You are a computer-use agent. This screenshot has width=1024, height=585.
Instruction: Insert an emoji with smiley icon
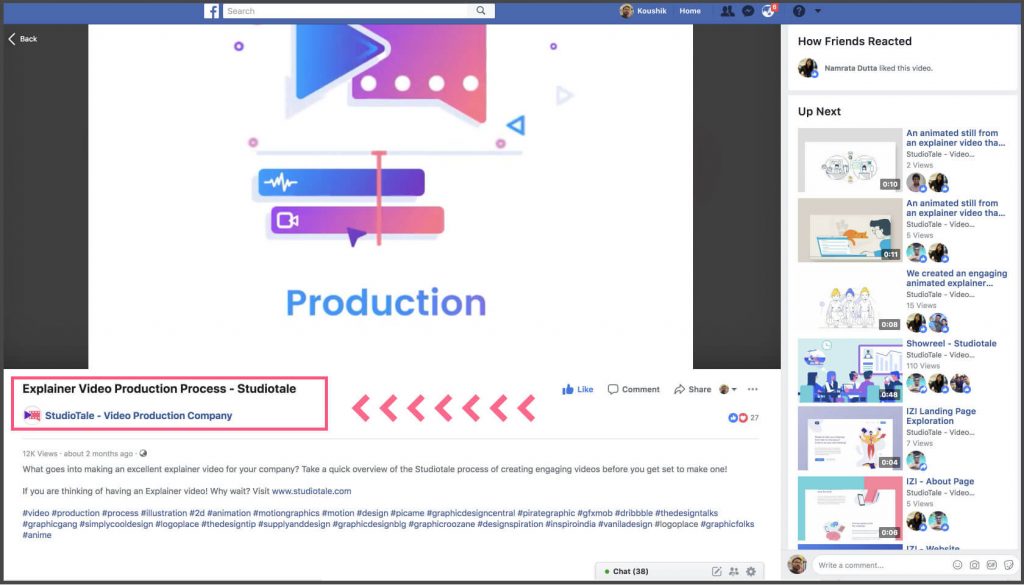click(957, 565)
